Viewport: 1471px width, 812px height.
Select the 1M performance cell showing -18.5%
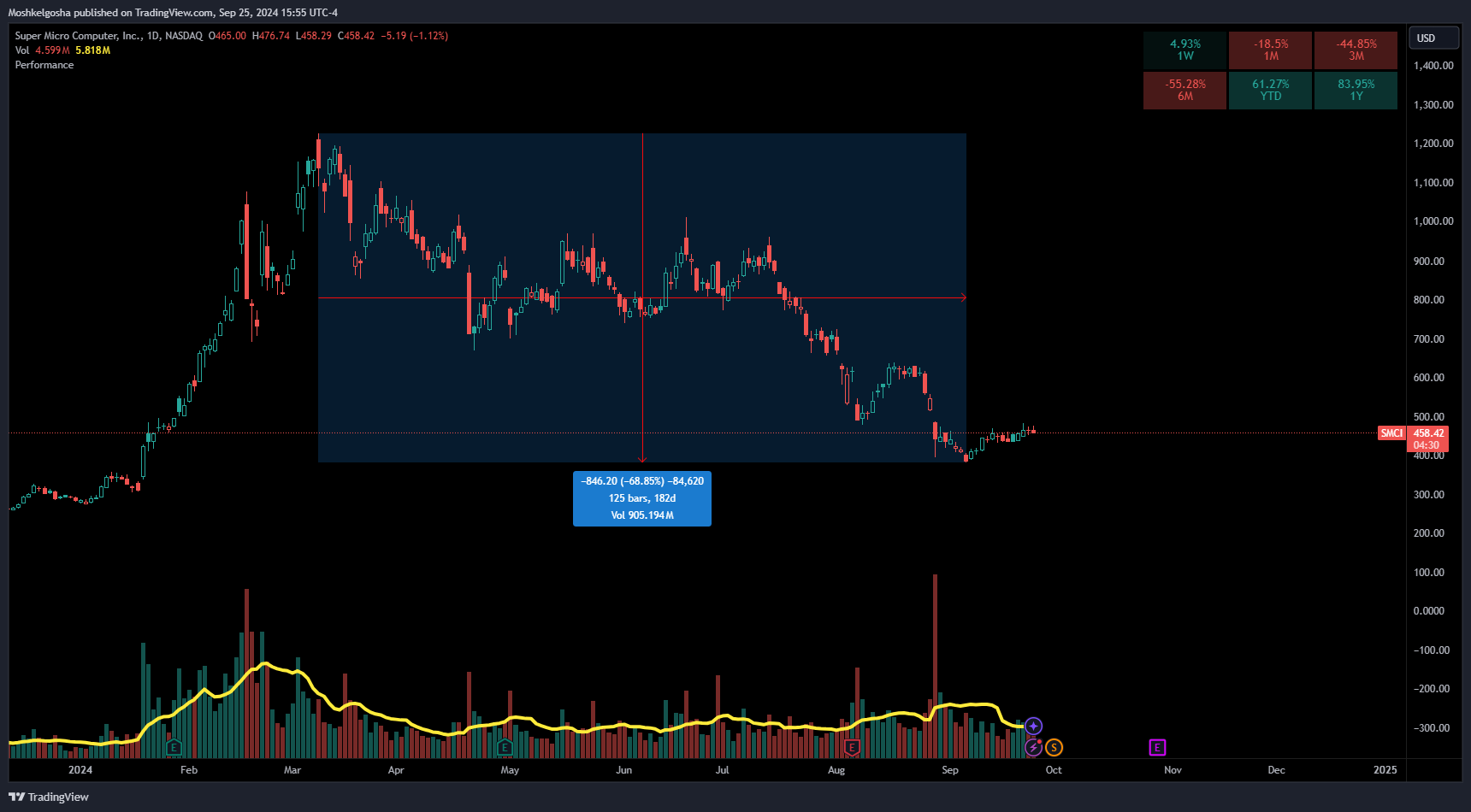coord(1271,50)
